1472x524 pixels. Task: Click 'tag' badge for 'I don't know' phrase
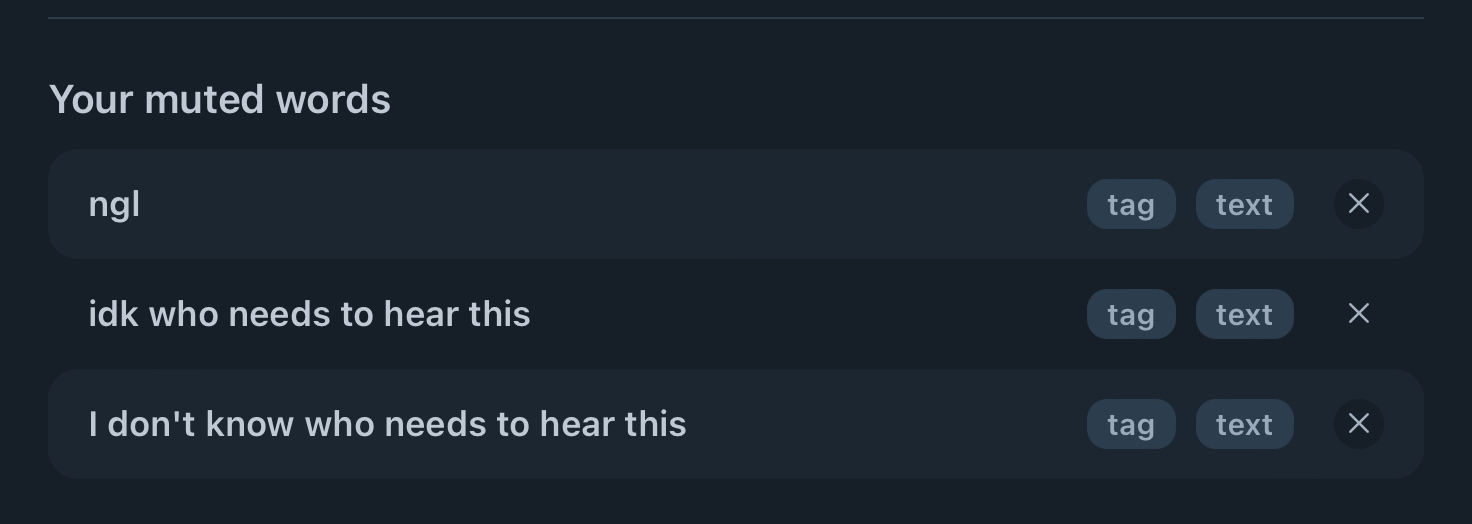pyautogui.click(x=1130, y=424)
